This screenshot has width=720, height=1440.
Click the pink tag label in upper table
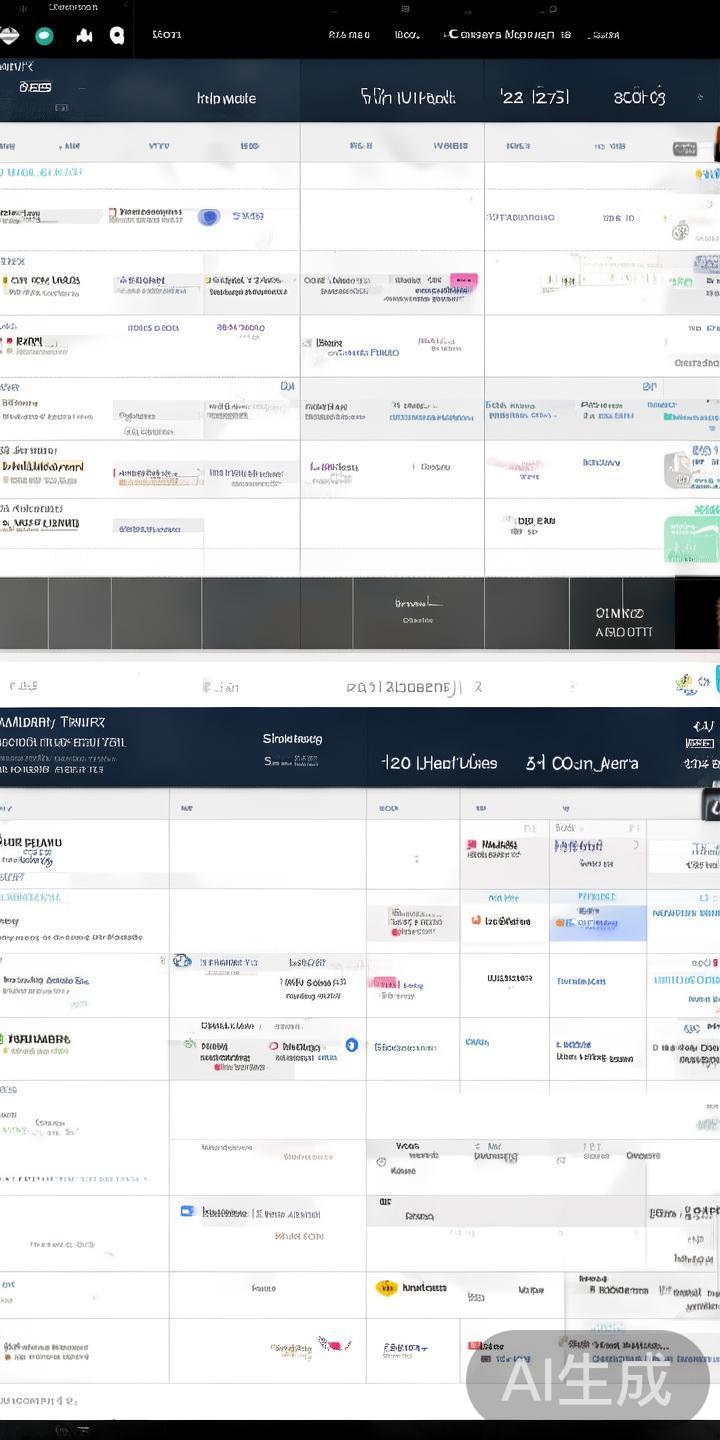(x=463, y=281)
